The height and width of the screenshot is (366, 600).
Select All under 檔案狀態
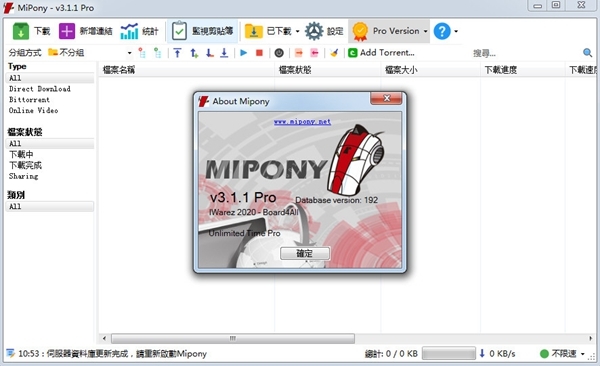pos(50,144)
